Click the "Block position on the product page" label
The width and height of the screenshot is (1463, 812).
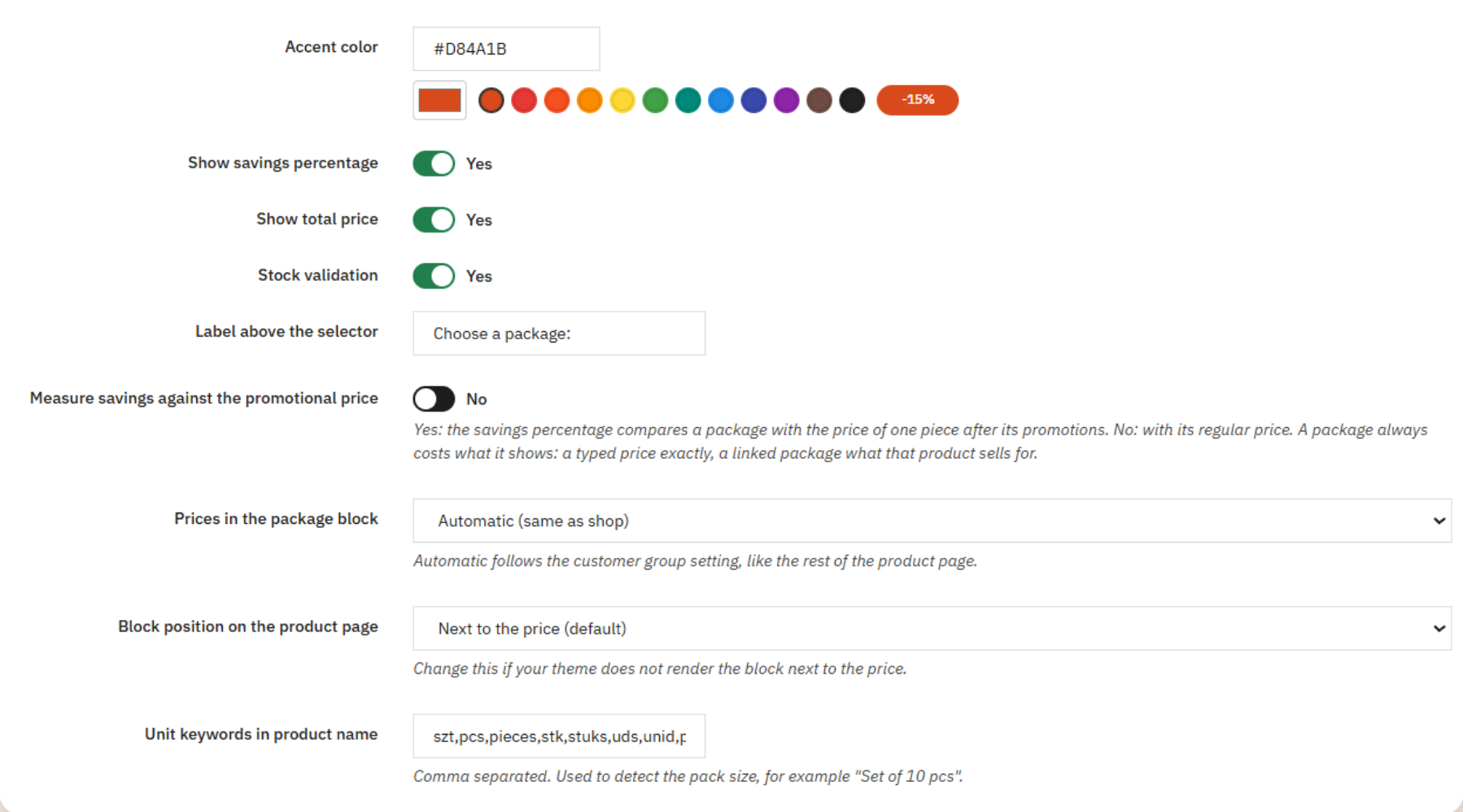pos(248,626)
